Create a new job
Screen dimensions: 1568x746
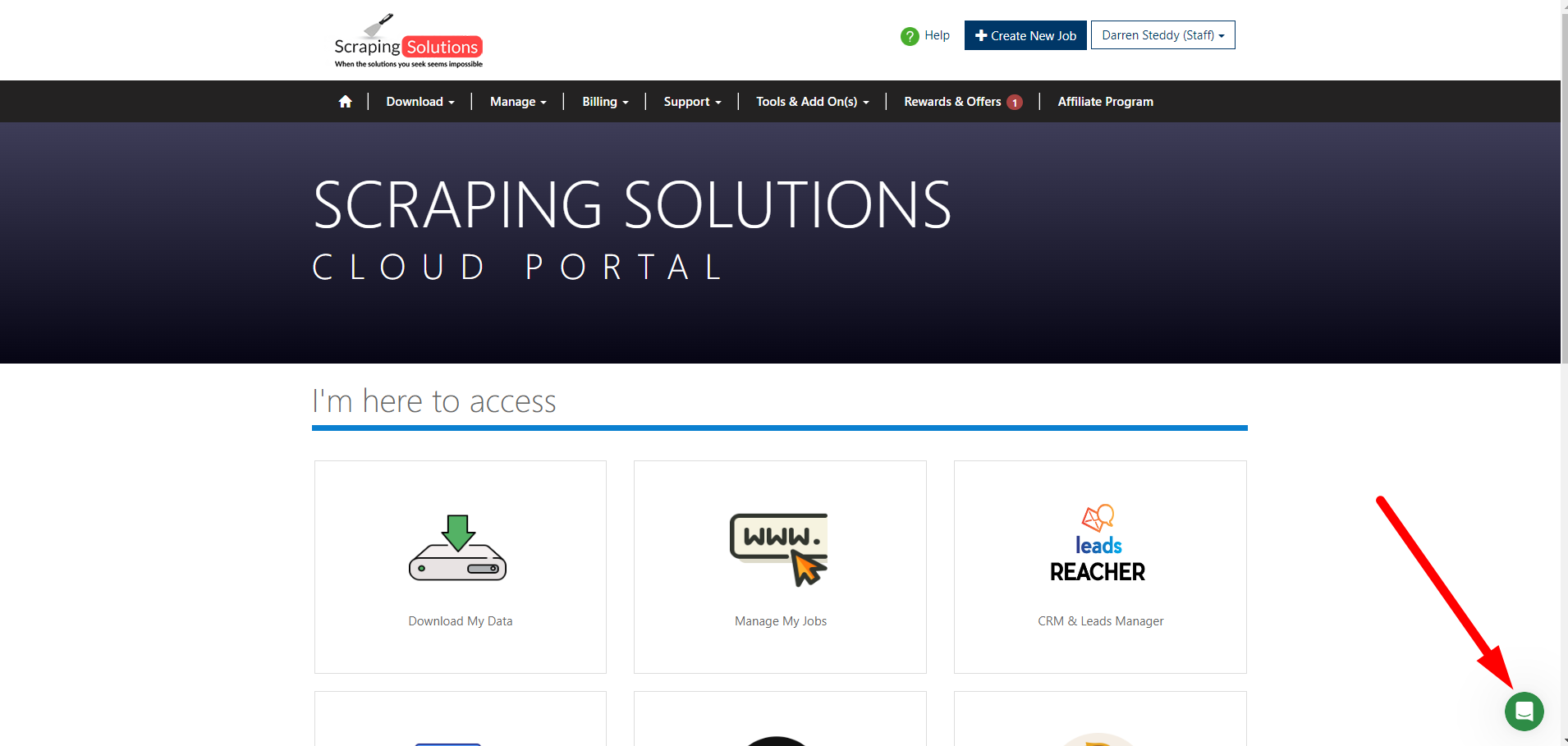(1025, 35)
